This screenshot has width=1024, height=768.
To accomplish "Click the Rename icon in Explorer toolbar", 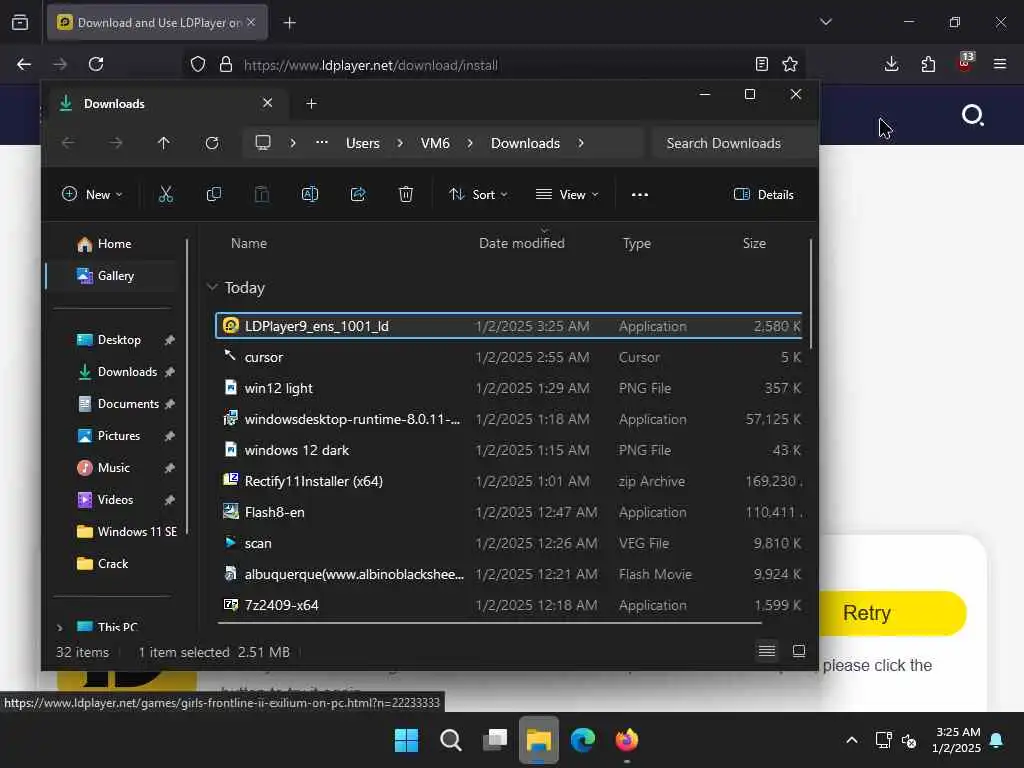I will coord(310,195).
